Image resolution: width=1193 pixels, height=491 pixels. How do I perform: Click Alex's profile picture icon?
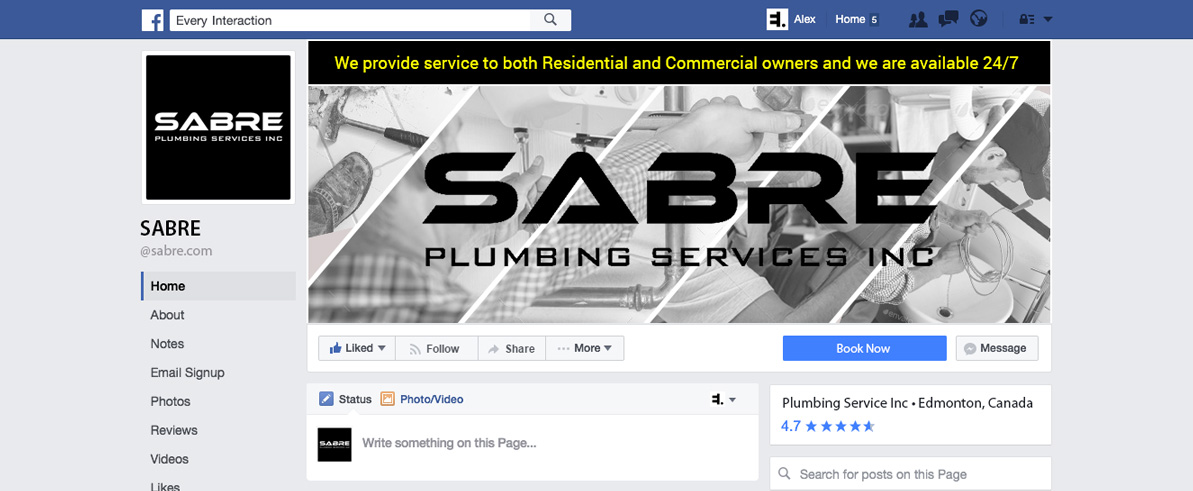point(777,20)
